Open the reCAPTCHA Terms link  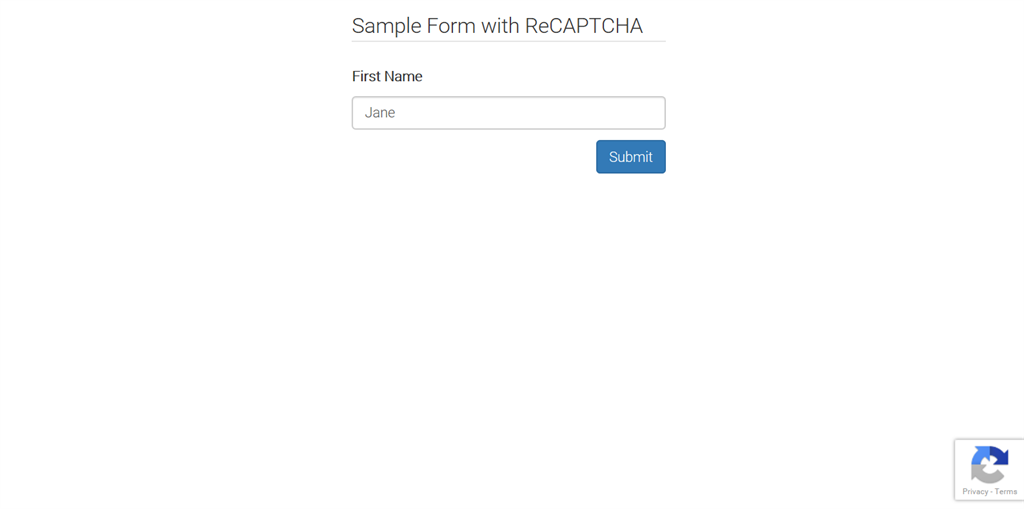click(x=1006, y=492)
